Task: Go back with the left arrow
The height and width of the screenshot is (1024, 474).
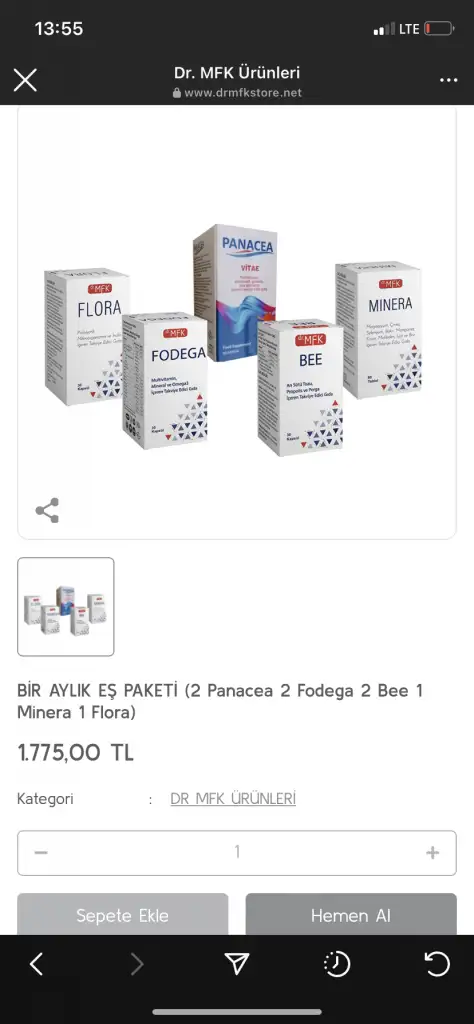Action: (37, 964)
